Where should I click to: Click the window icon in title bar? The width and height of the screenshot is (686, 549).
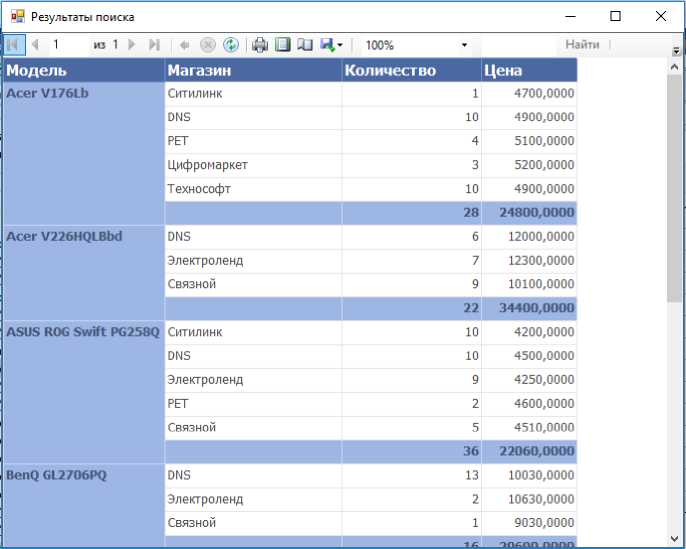[16, 16]
